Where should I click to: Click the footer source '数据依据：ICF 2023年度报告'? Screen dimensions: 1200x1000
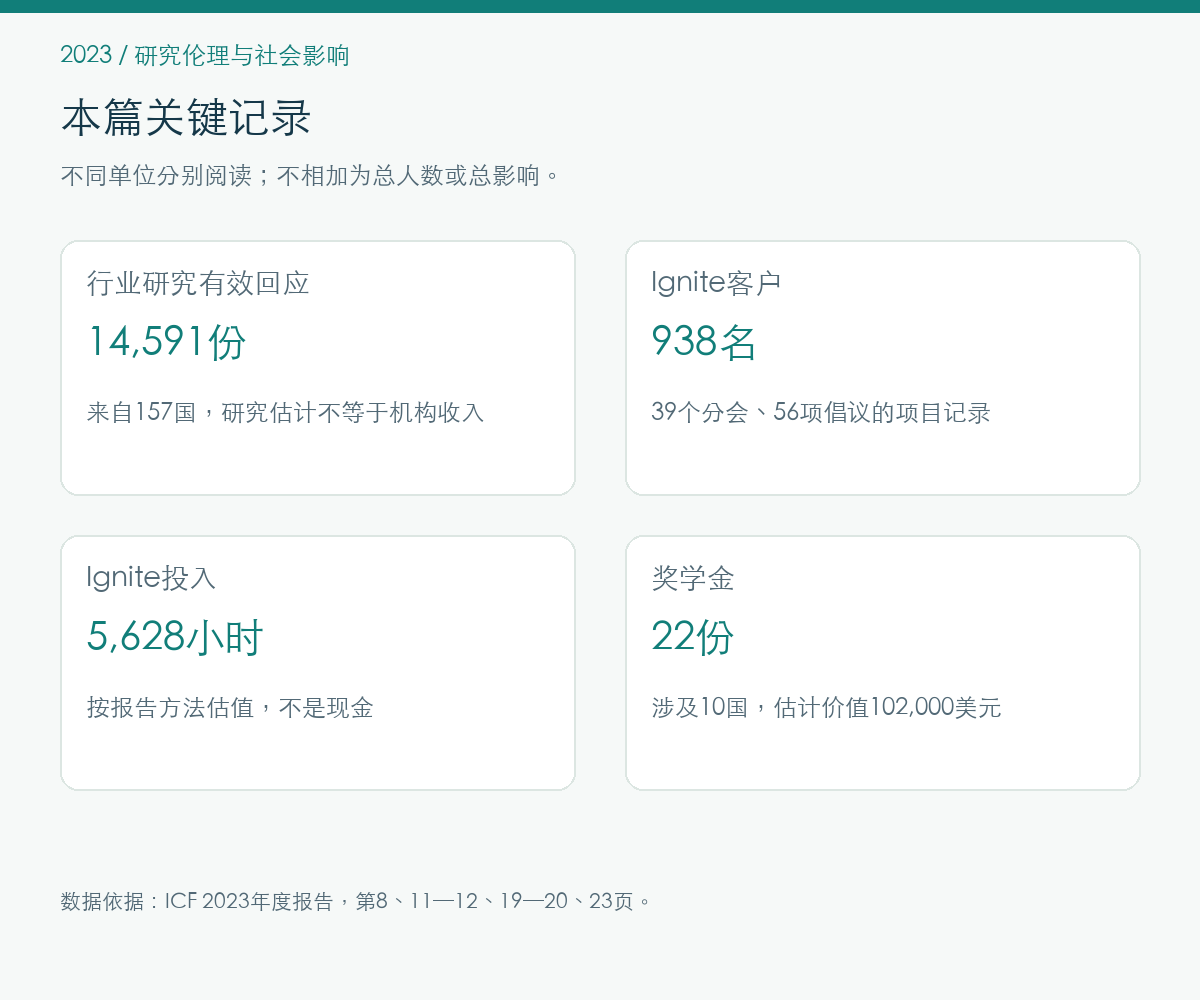[x=197, y=901]
